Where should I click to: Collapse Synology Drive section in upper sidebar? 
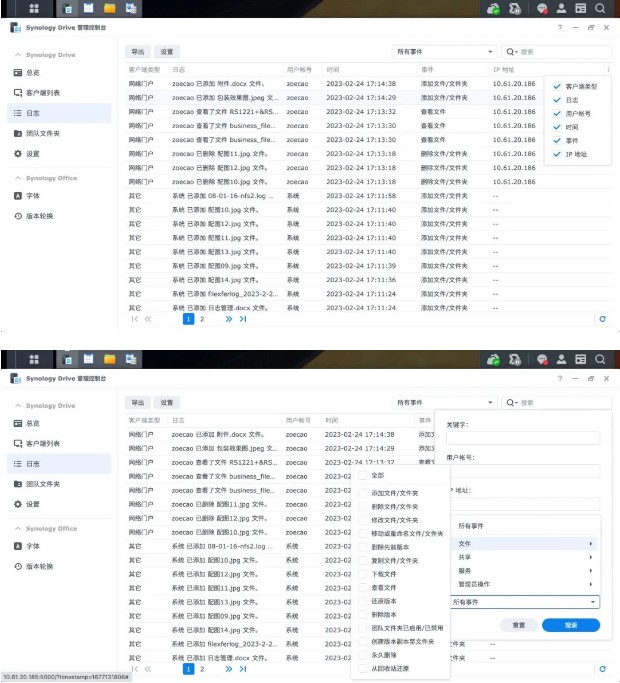point(18,55)
